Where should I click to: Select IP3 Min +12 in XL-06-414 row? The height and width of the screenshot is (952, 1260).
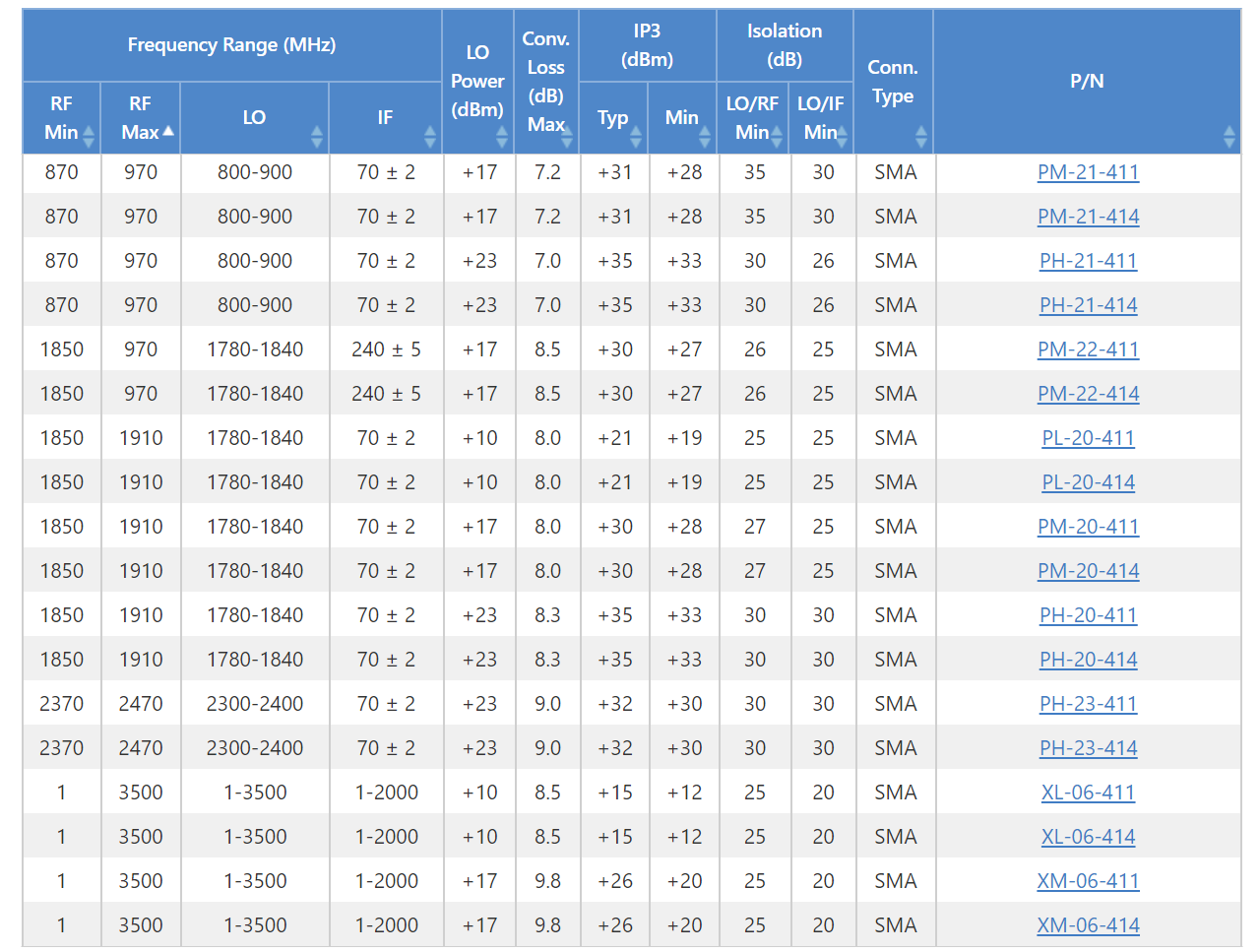pyautogui.click(x=684, y=837)
